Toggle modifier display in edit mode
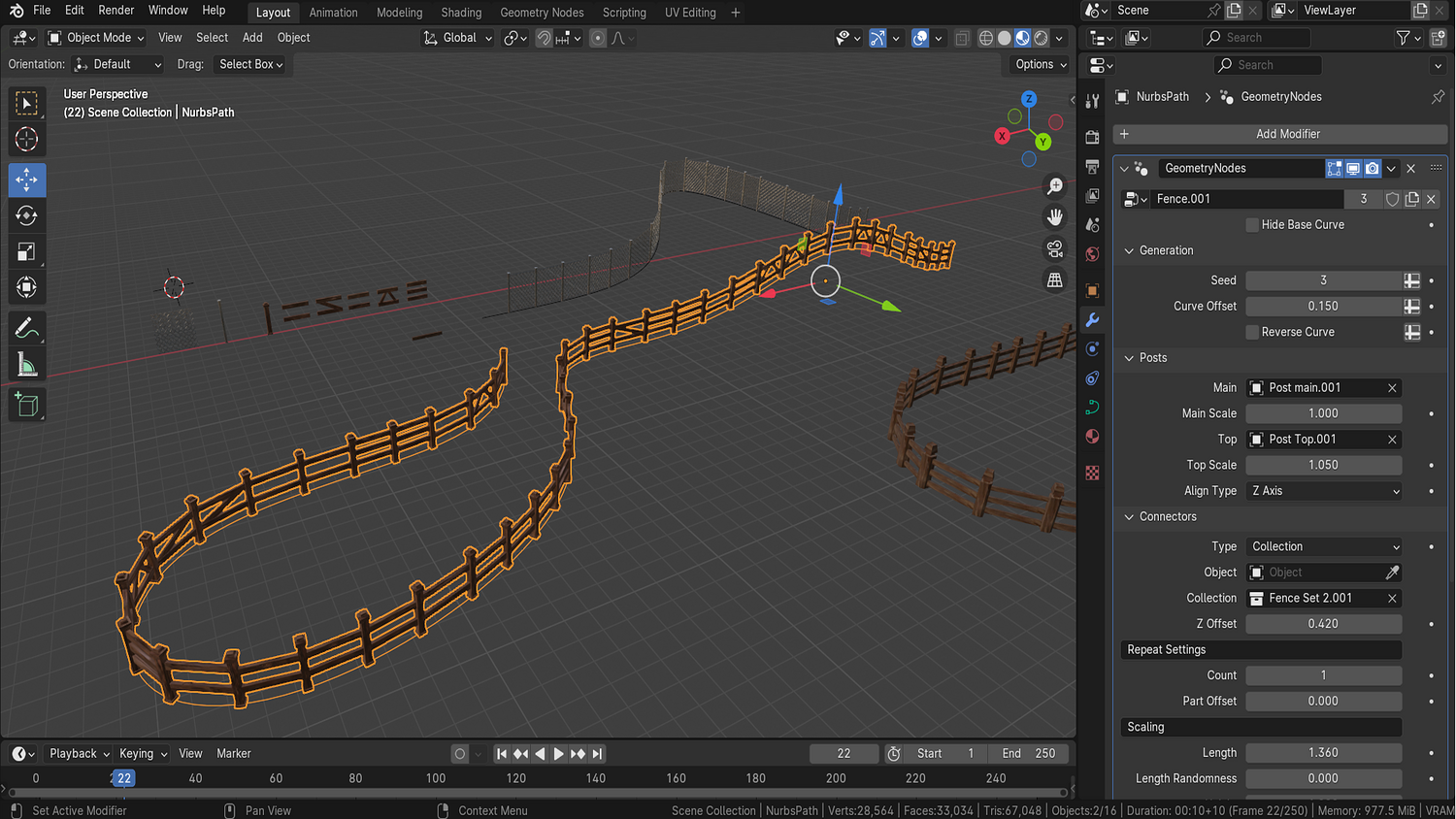 pyautogui.click(x=1335, y=169)
